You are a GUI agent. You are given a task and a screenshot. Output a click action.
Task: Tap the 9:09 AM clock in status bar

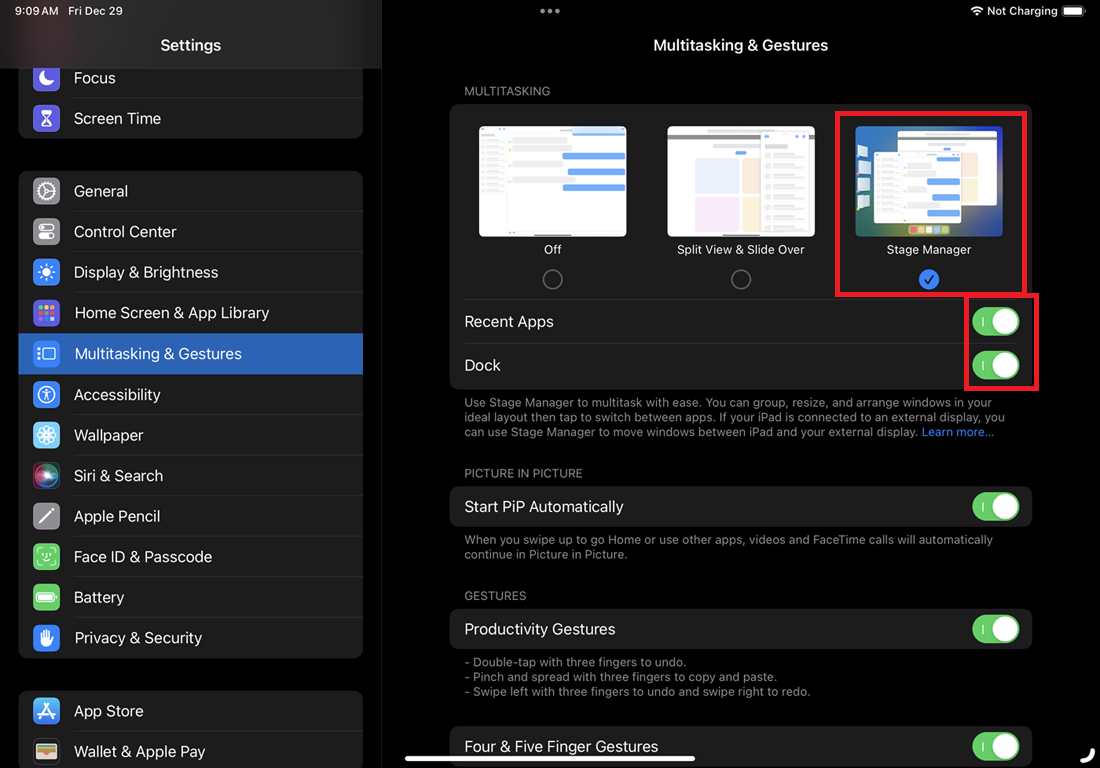coord(36,11)
